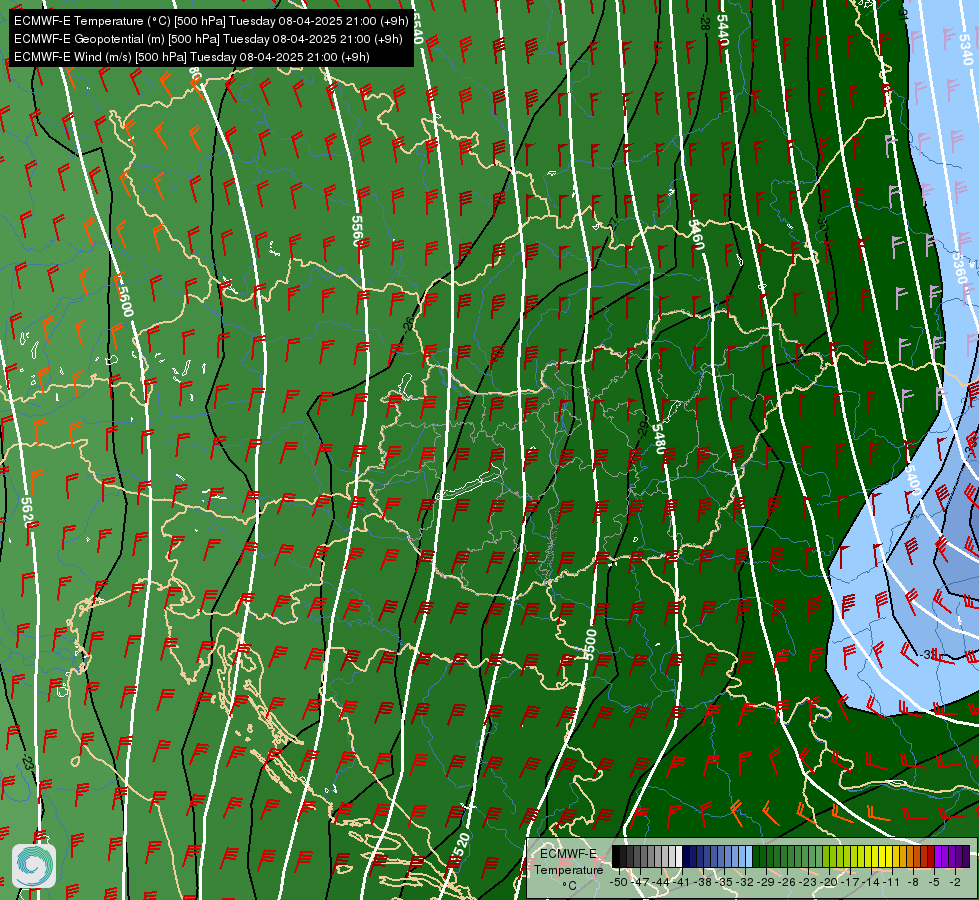The height and width of the screenshot is (900, 979).
Task: Click the 5620 geopotential contour label
Action: pos(29,513)
